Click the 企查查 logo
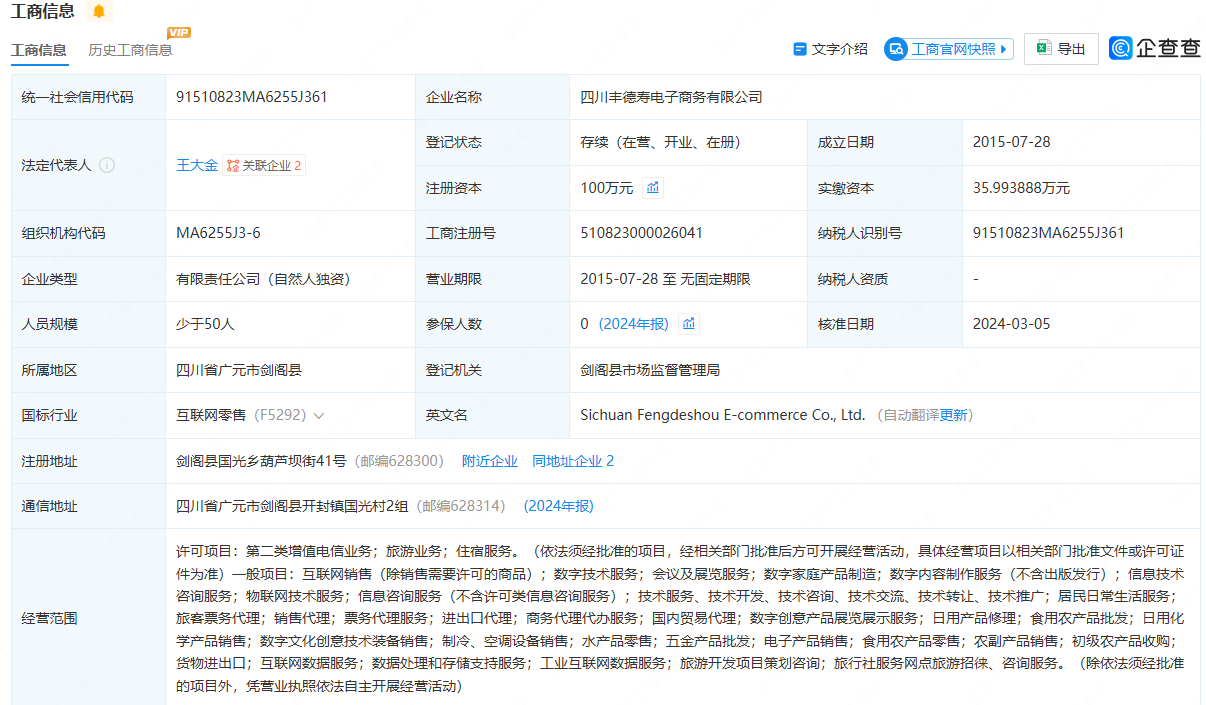This screenshot has height=705, width=1206. click(1155, 49)
